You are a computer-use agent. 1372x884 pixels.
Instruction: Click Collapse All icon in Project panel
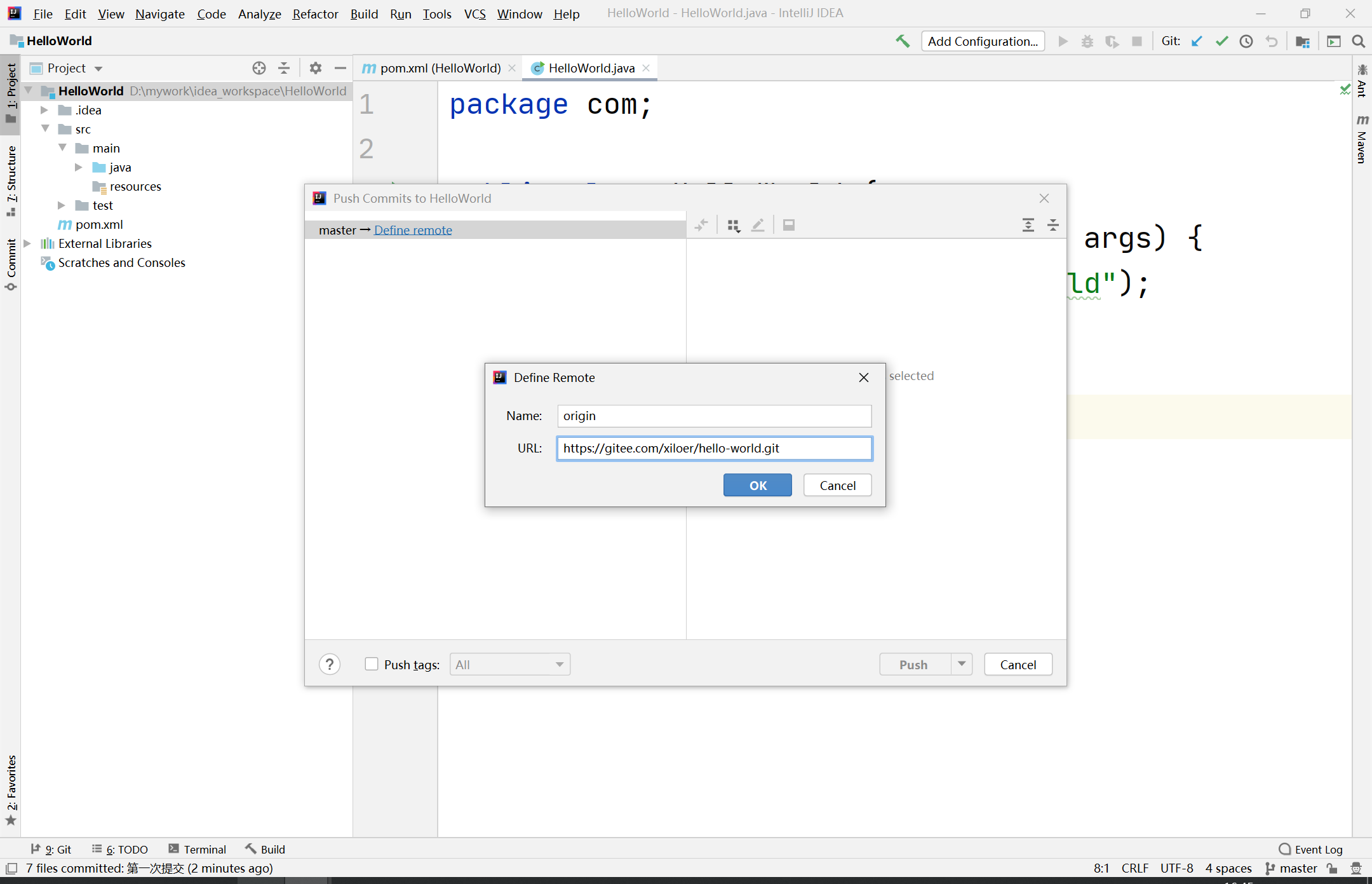pos(284,68)
